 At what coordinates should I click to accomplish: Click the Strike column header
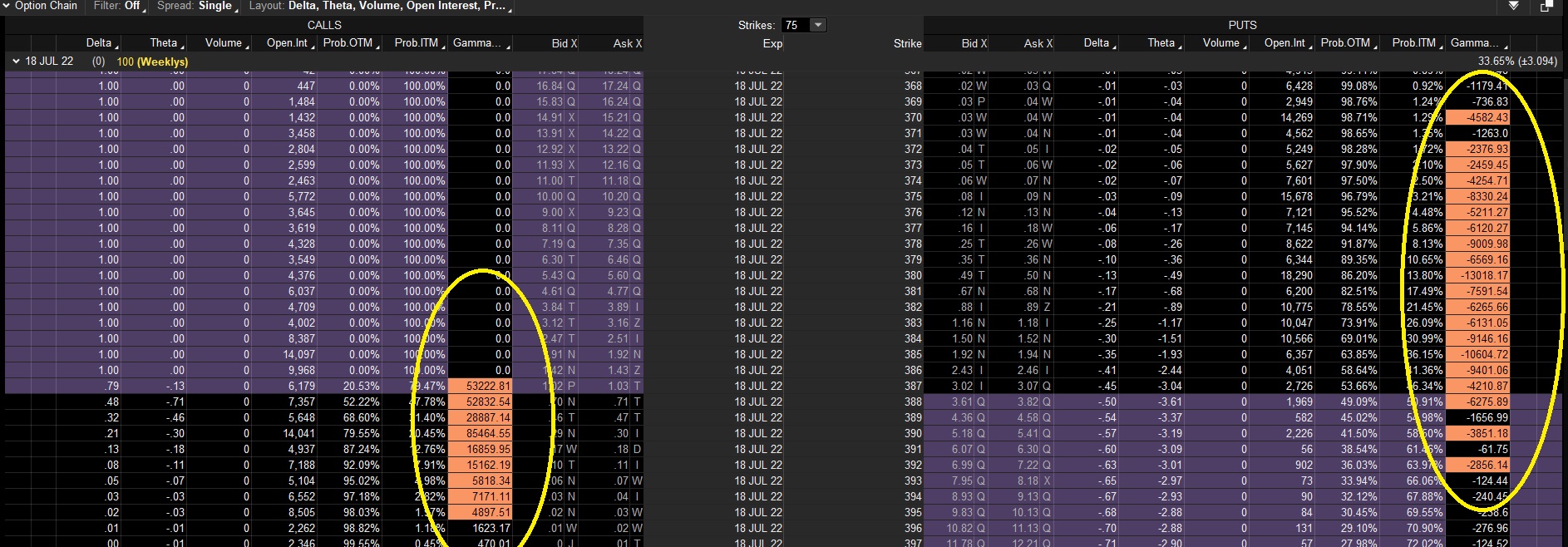907,43
